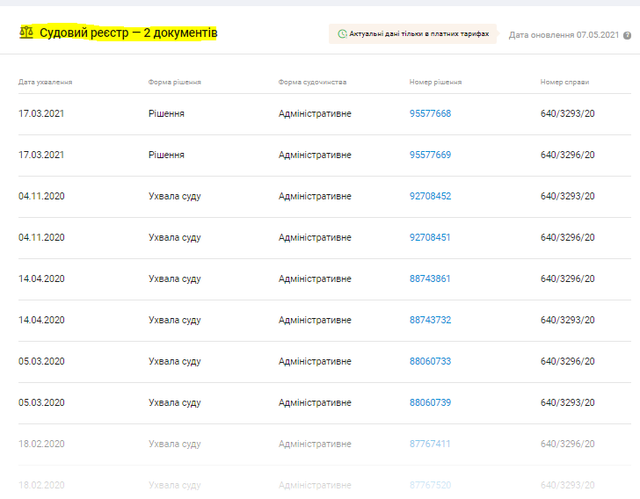Click the green clock icon in the badge
The image size is (640, 499).
point(342,34)
